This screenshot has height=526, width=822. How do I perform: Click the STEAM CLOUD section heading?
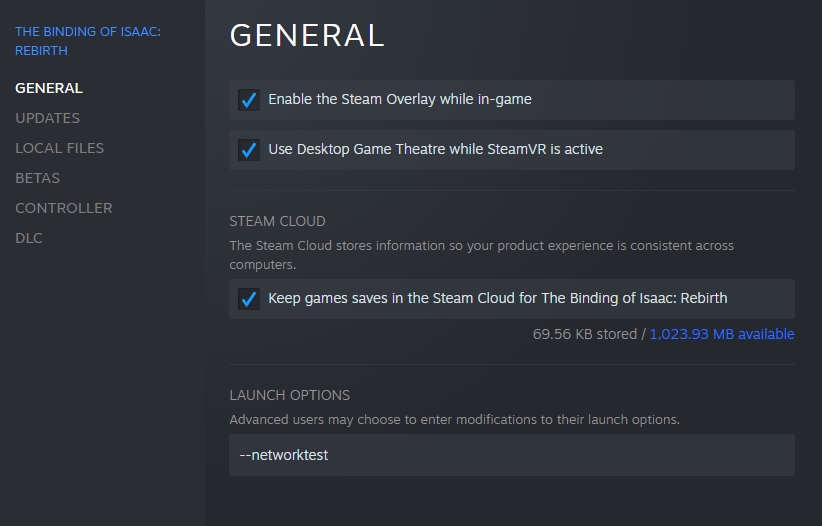(277, 221)
